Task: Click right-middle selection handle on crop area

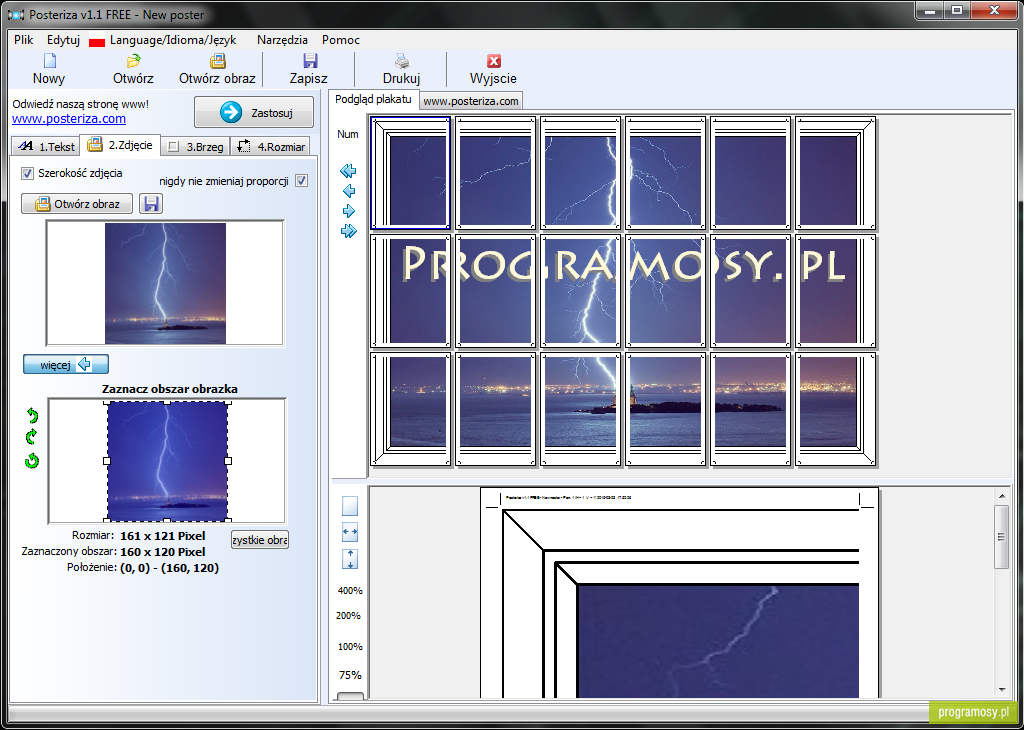Action: (228, 461)
